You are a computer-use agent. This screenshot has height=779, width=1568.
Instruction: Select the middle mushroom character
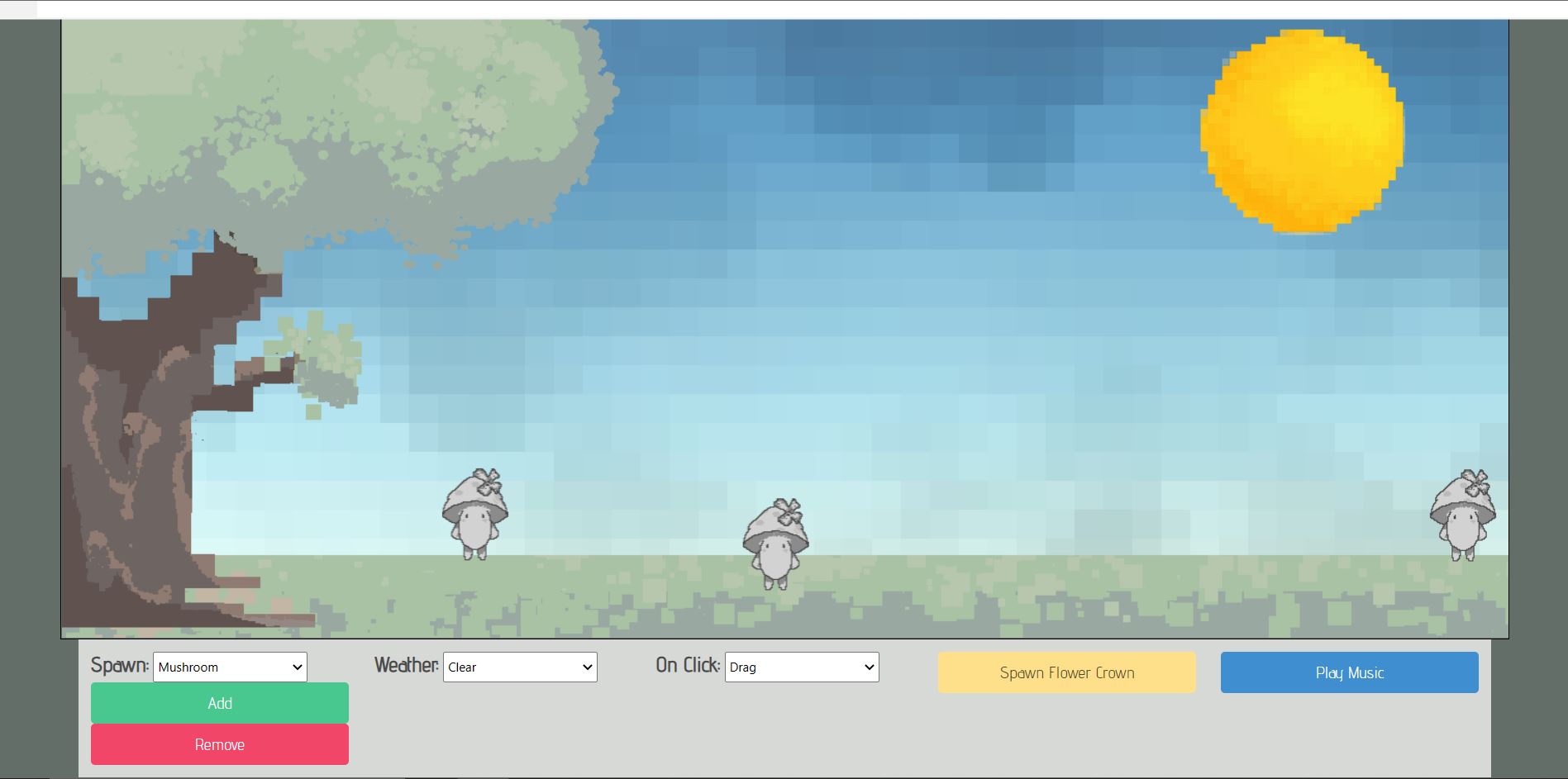coord(774,545)
